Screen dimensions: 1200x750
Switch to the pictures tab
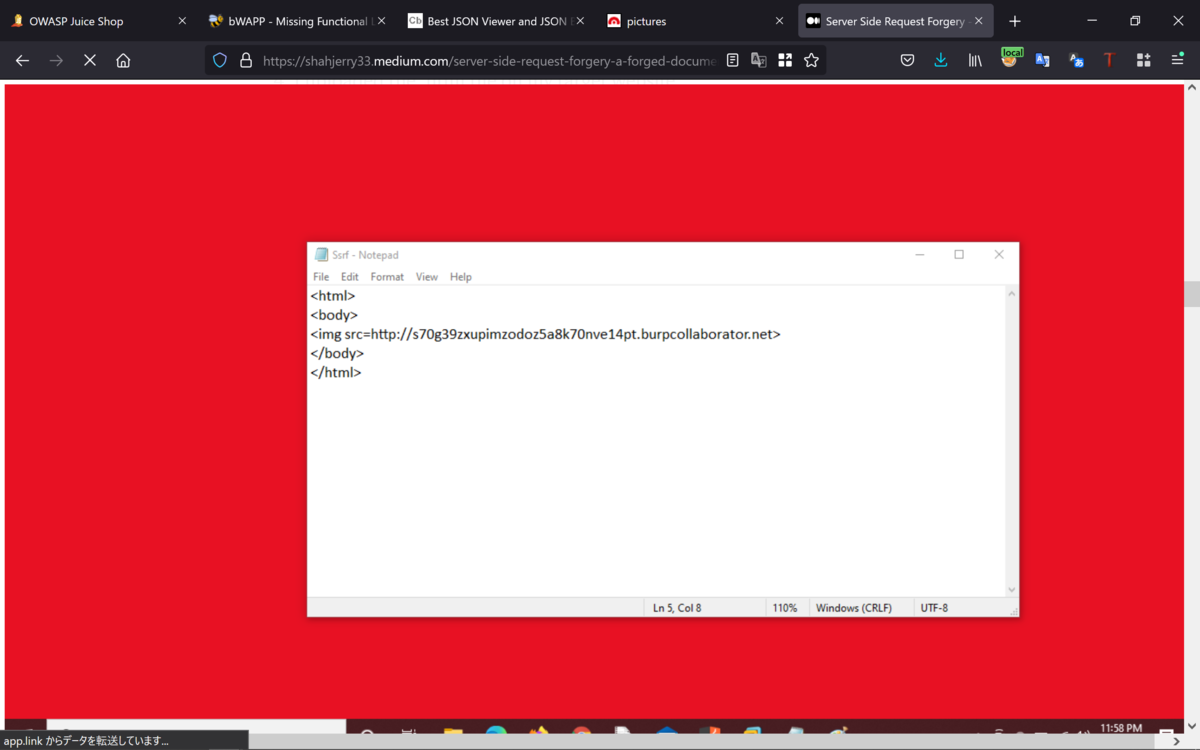(695, 21)
